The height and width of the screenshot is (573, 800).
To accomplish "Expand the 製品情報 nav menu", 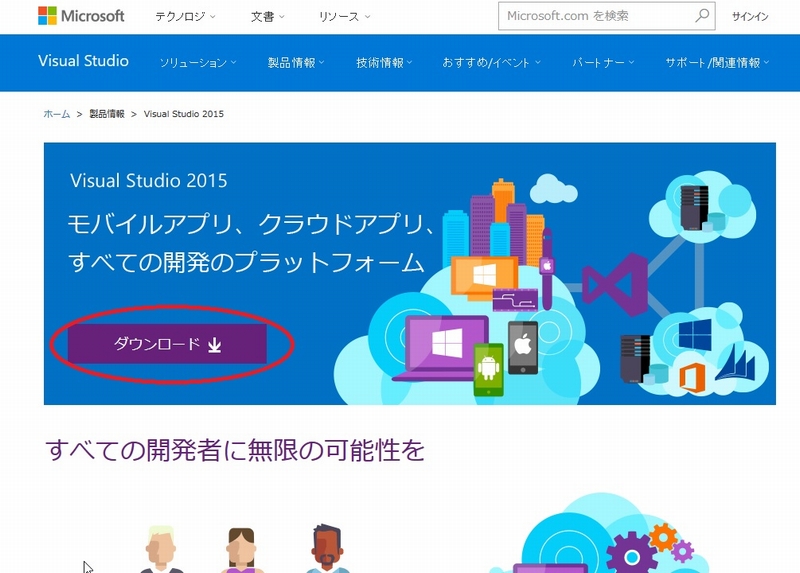I will click(x=296, y=62).
